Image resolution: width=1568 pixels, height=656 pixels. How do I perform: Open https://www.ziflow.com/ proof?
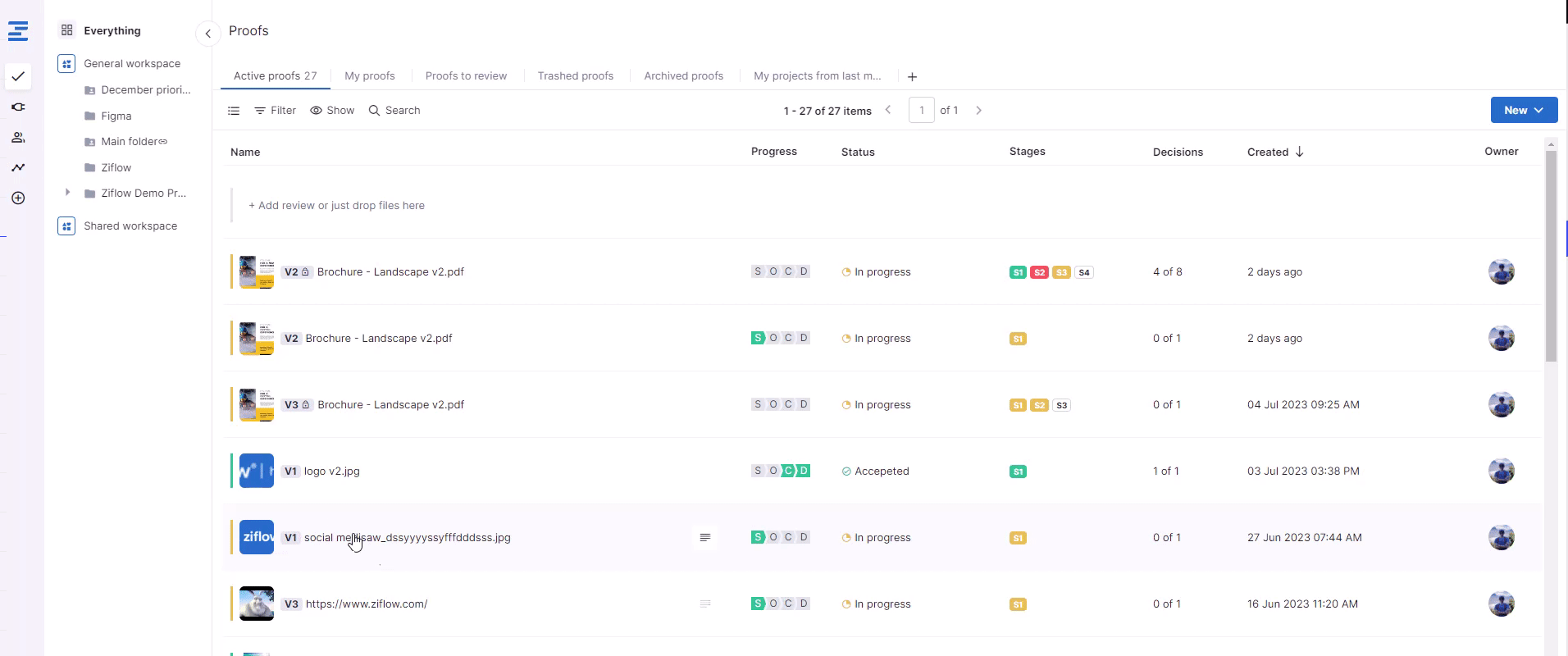367,604
